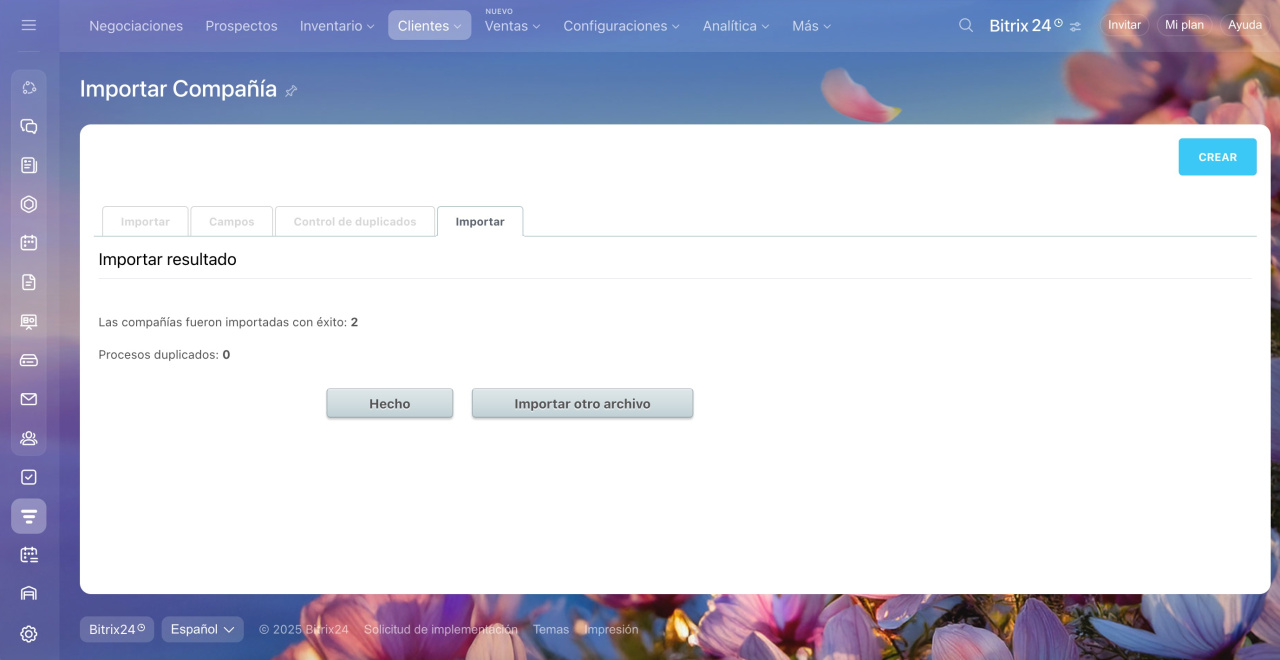Click the Bitrix24 logo in header
The height and width of the screenshot is (660, 1280).
pyautogui.click(x=1026, y=25)
